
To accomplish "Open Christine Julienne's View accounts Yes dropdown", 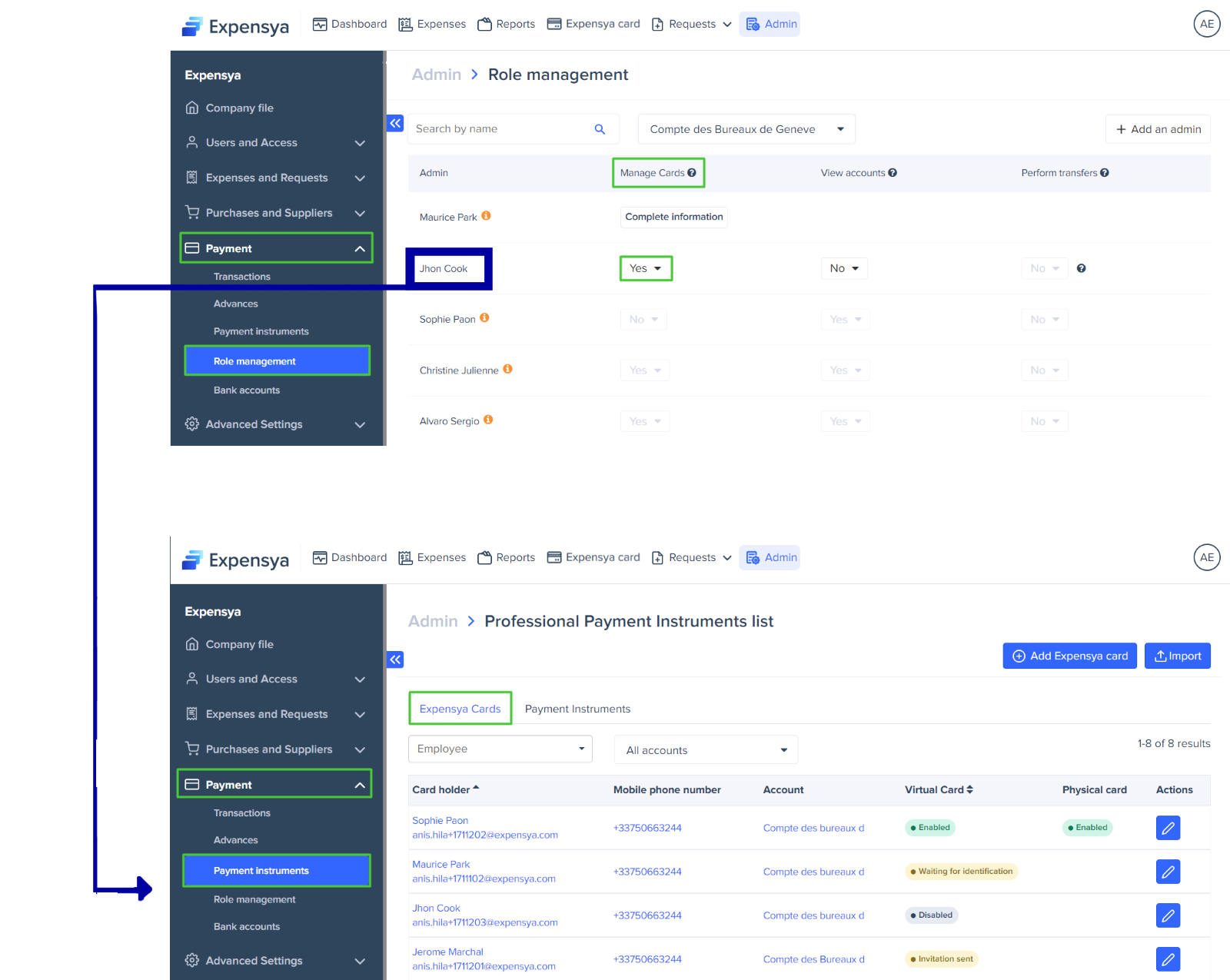I will 846,370.
